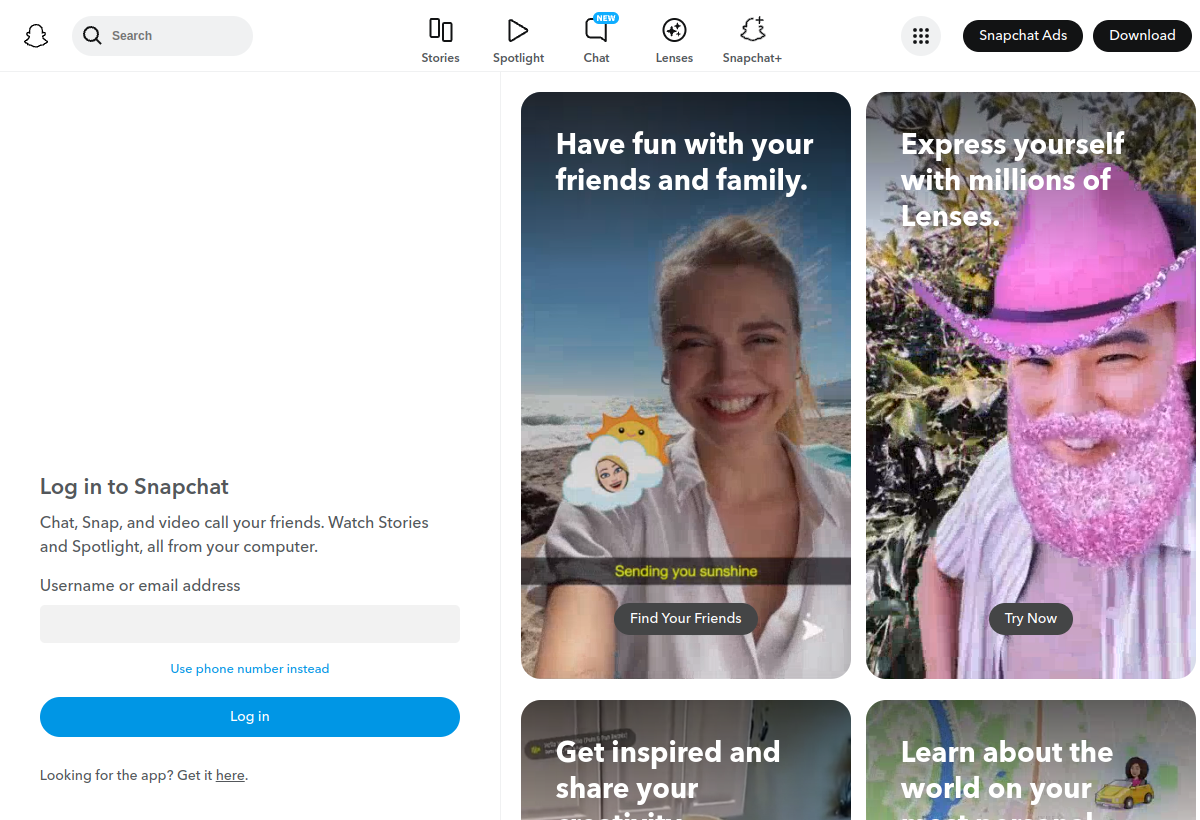Focus the Username or email address field

pos(250,624)
